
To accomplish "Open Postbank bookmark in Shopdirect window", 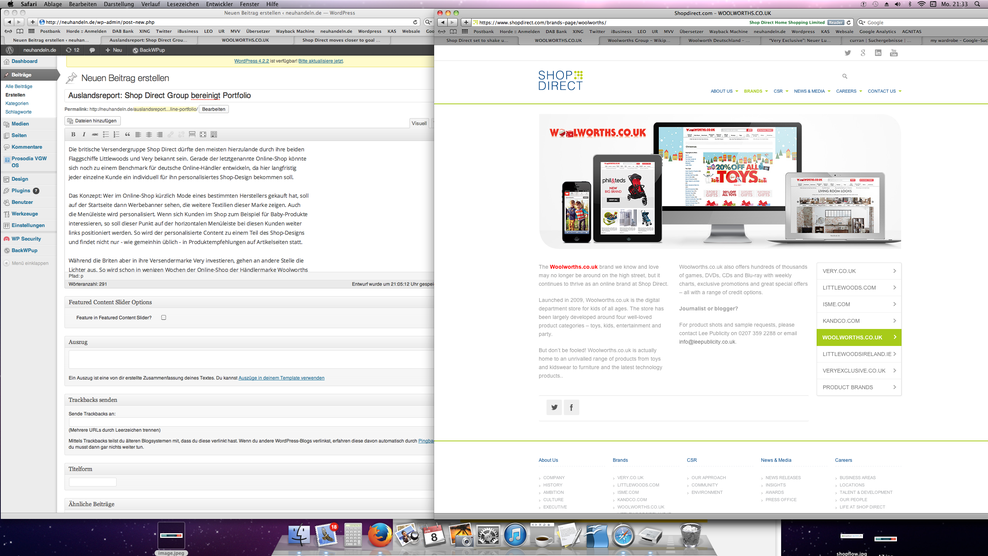I will tap(483, 31).
